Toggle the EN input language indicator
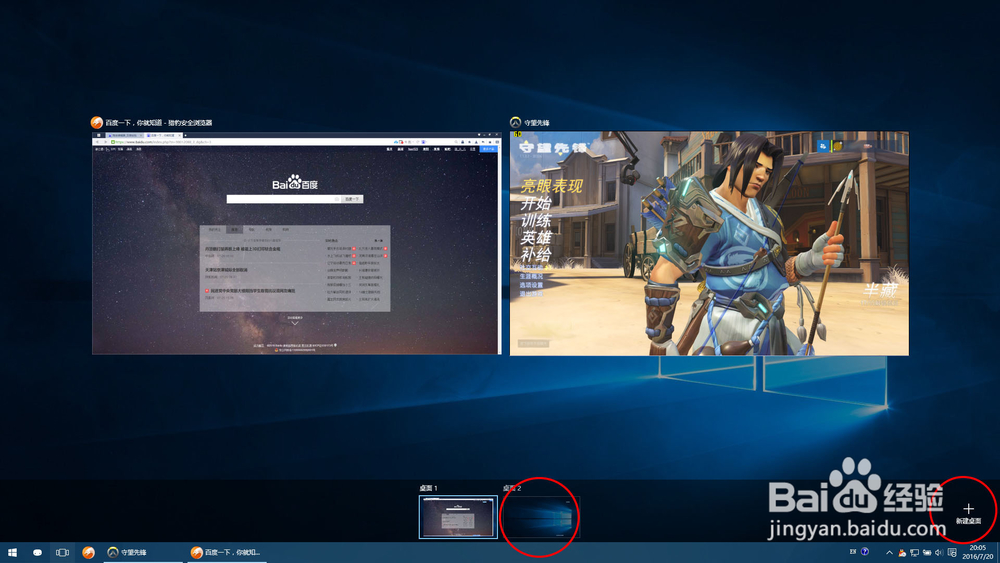 pyautogui.click(x=852, y=552)
